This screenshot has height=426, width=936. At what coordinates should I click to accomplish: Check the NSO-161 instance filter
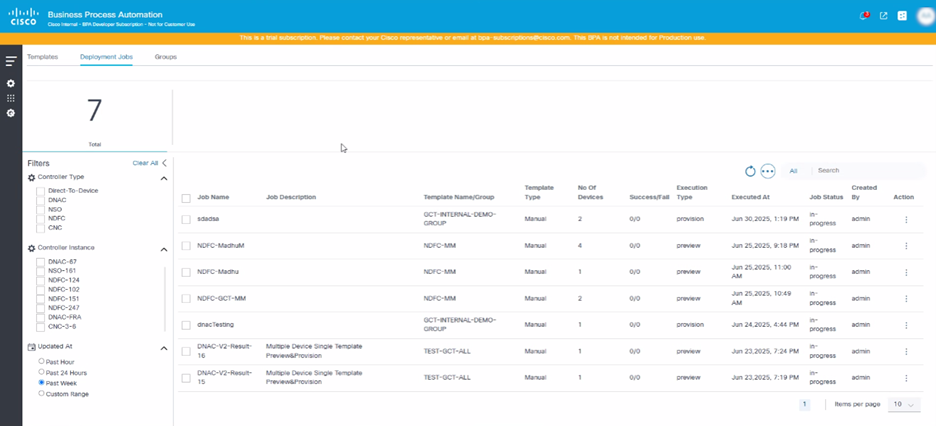41,271
